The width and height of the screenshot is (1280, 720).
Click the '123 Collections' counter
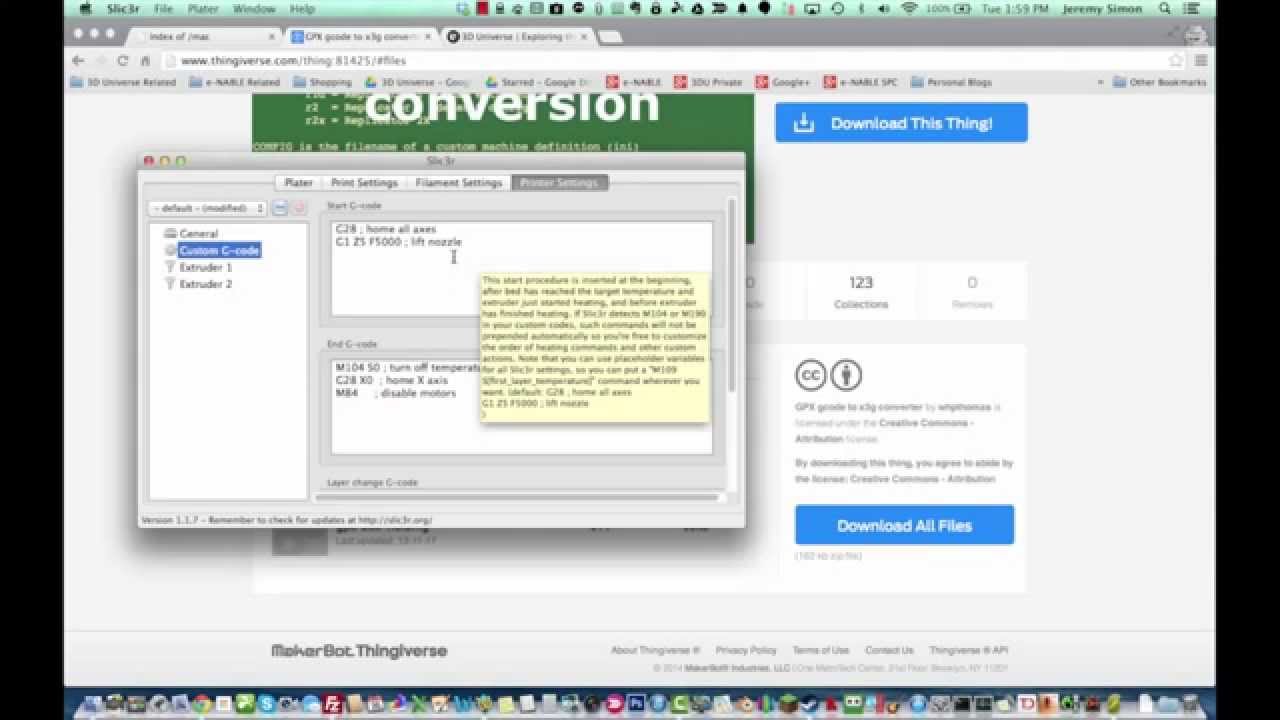(x=860, y=291)
